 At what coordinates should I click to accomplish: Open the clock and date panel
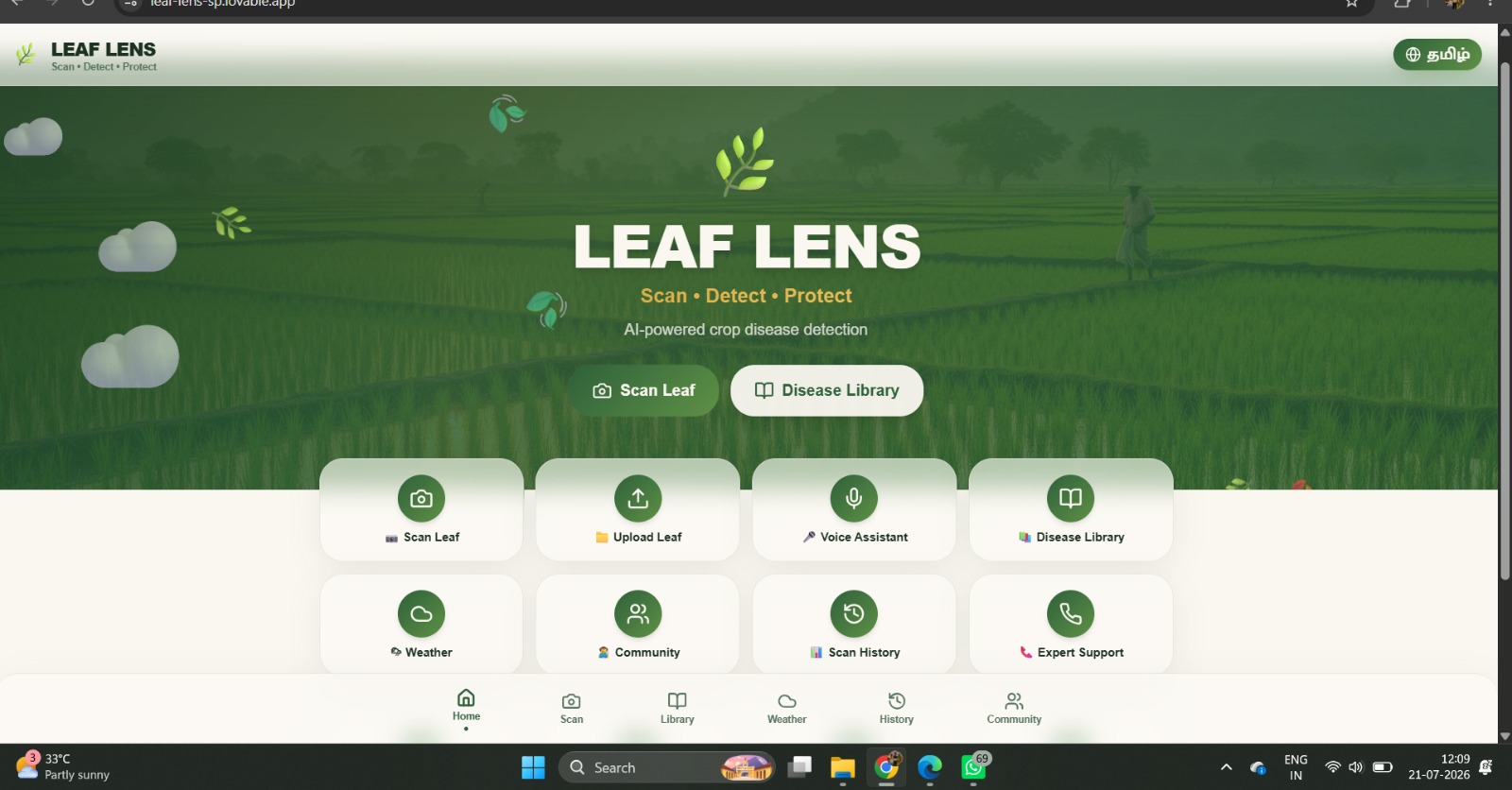point(1439,766)
